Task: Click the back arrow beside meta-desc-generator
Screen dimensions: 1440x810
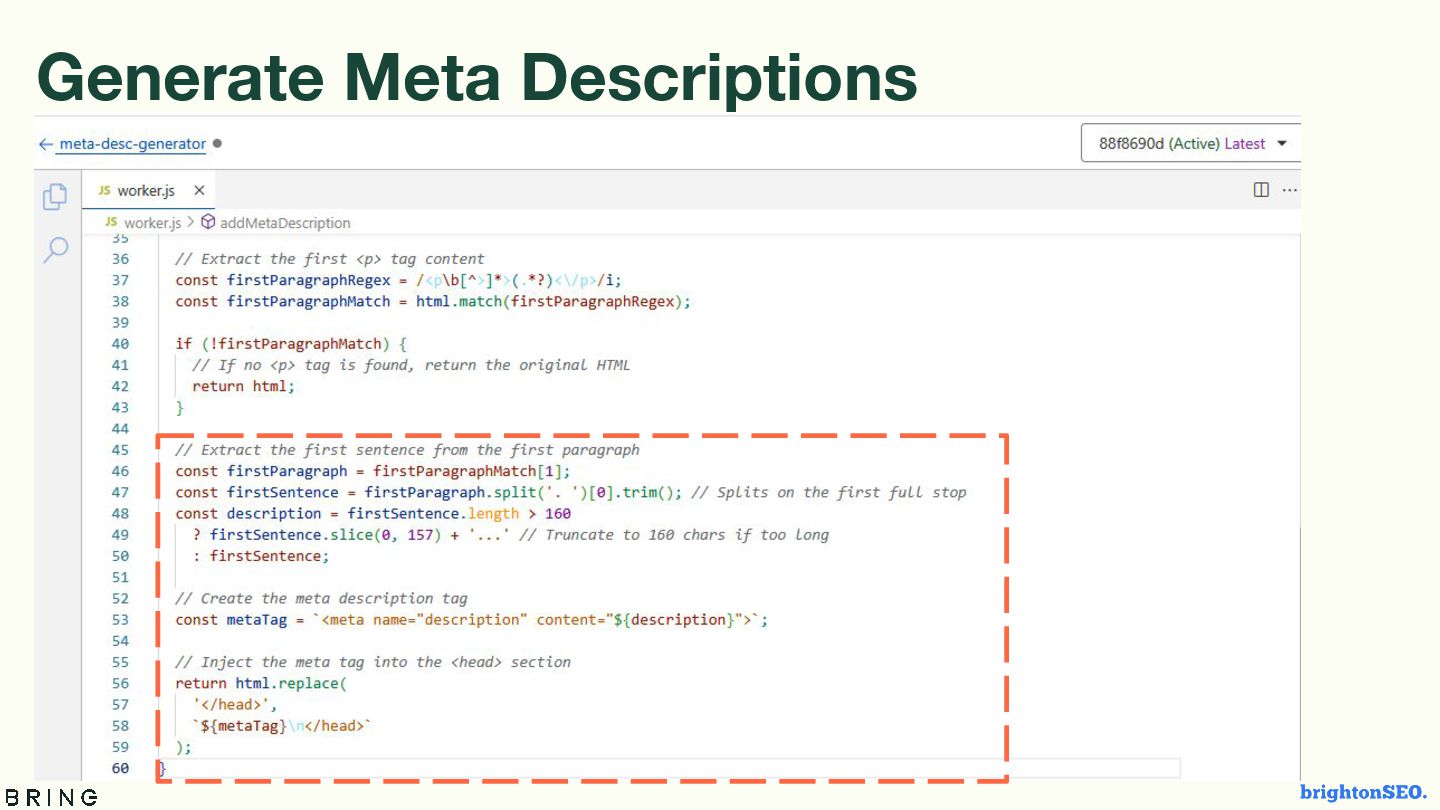Action: 45,144
